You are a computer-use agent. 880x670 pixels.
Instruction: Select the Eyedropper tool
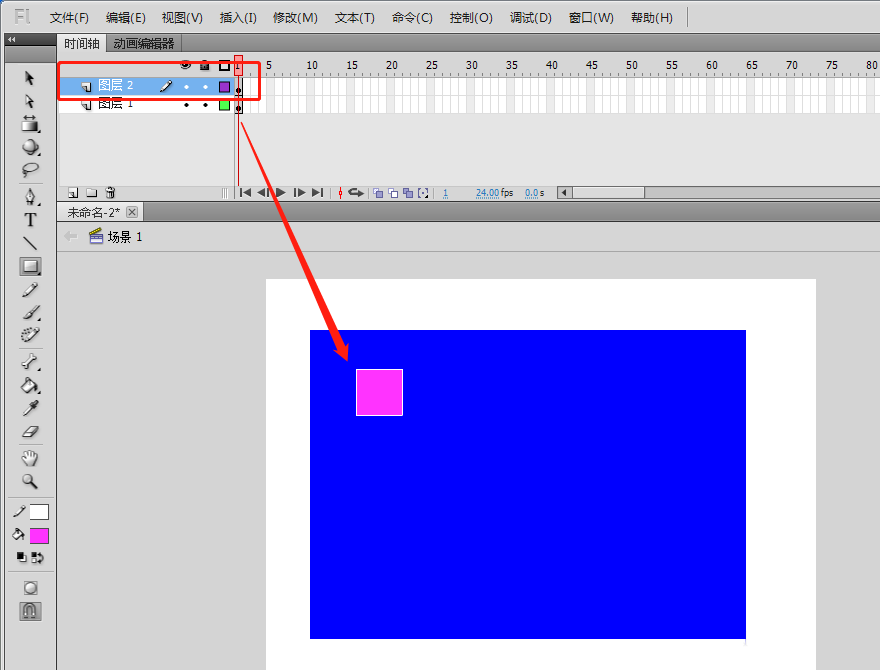click(30, 409)
